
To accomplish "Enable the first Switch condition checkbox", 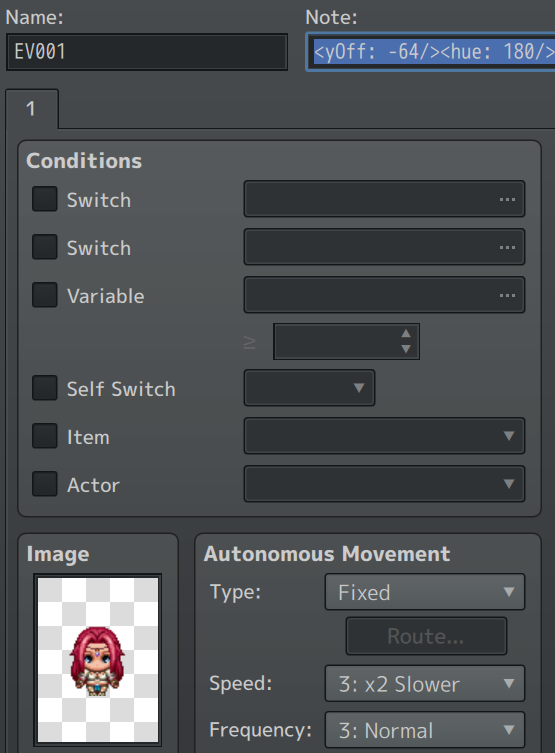I will tap(45, 199).
